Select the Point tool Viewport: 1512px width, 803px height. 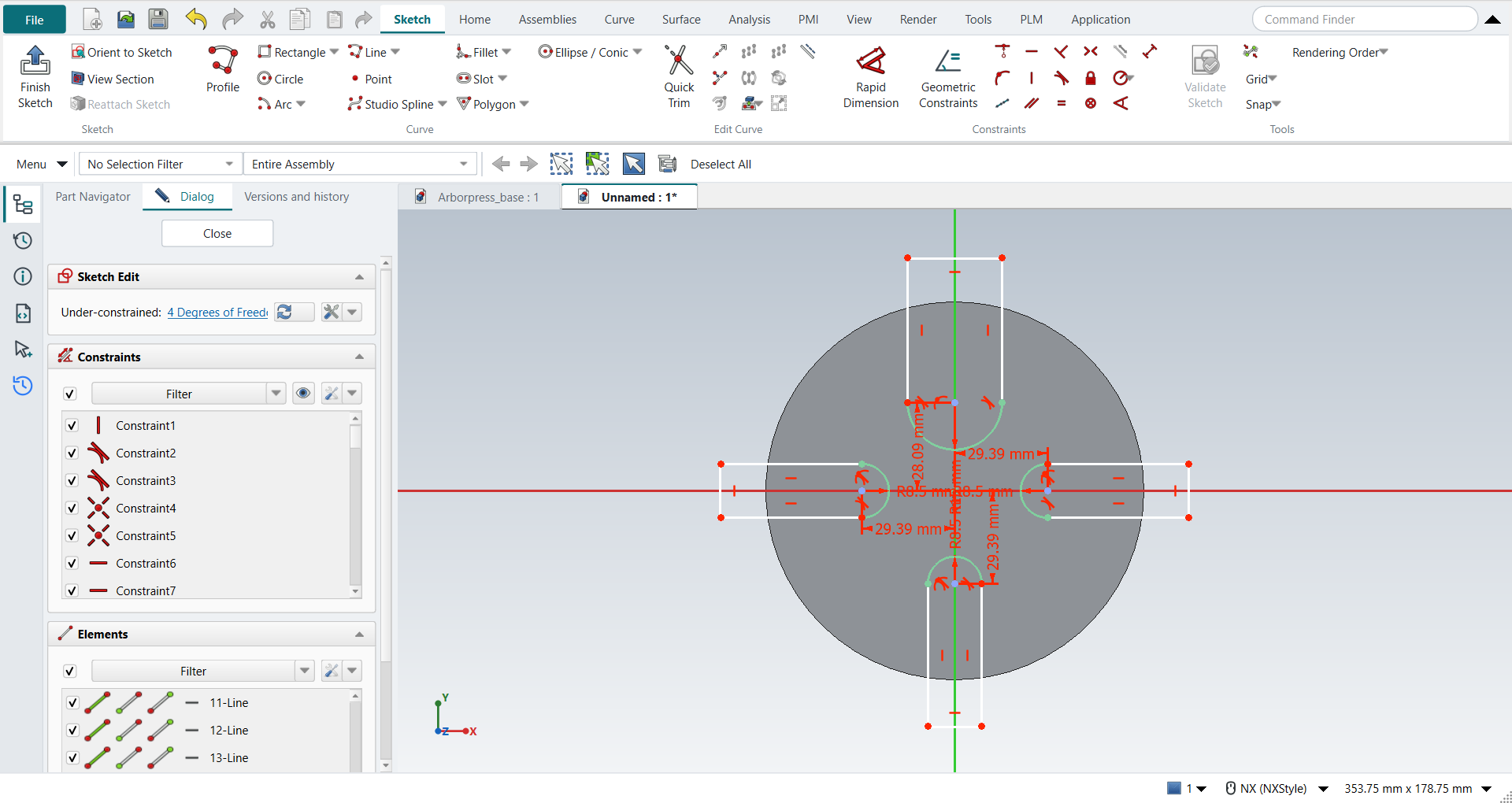click(371, 79)
